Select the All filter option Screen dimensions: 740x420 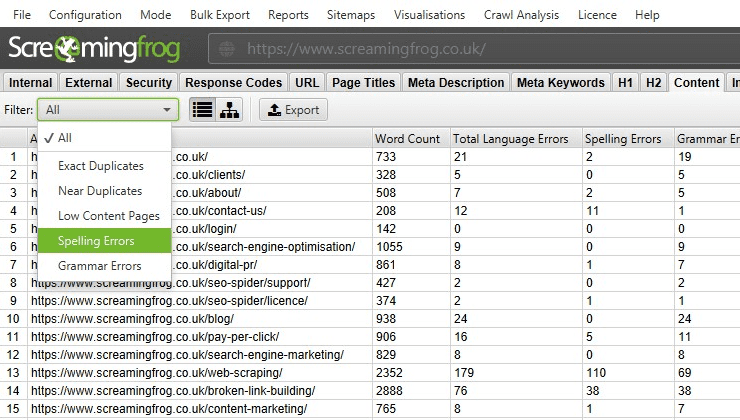[104, 138]
